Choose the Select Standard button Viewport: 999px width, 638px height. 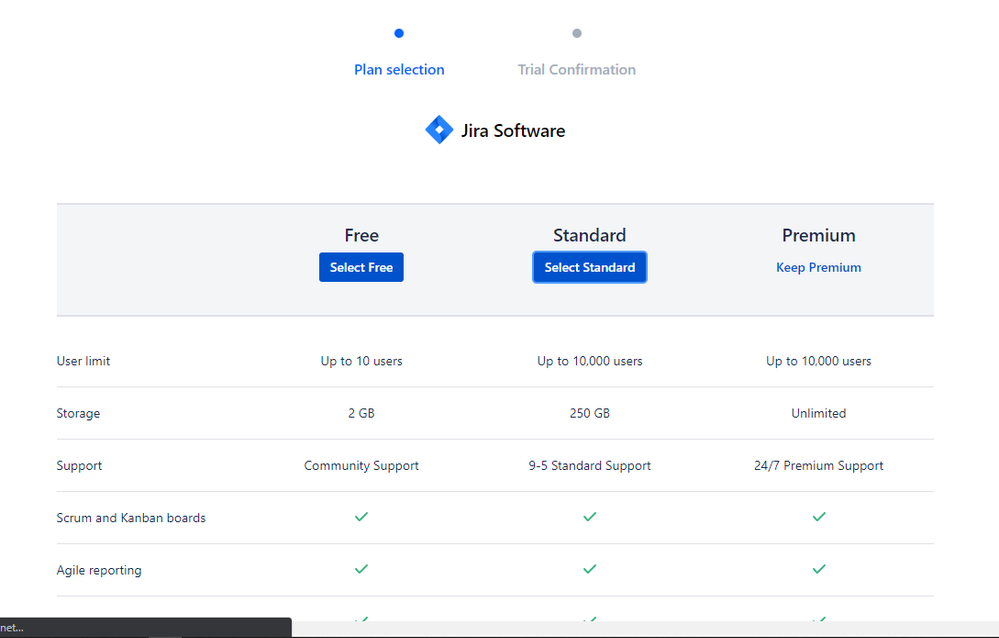point(590,267)
